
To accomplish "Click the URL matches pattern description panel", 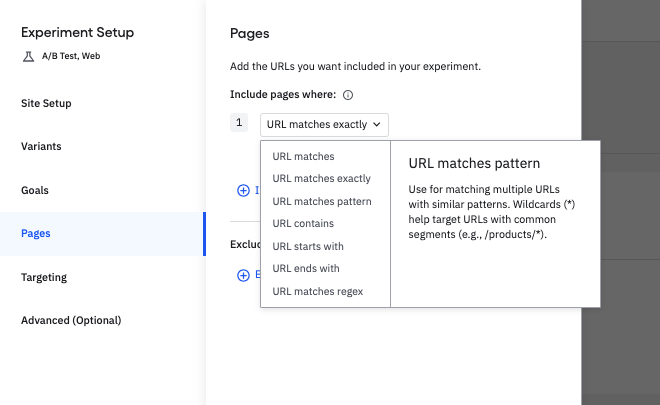I will [495, 223].
